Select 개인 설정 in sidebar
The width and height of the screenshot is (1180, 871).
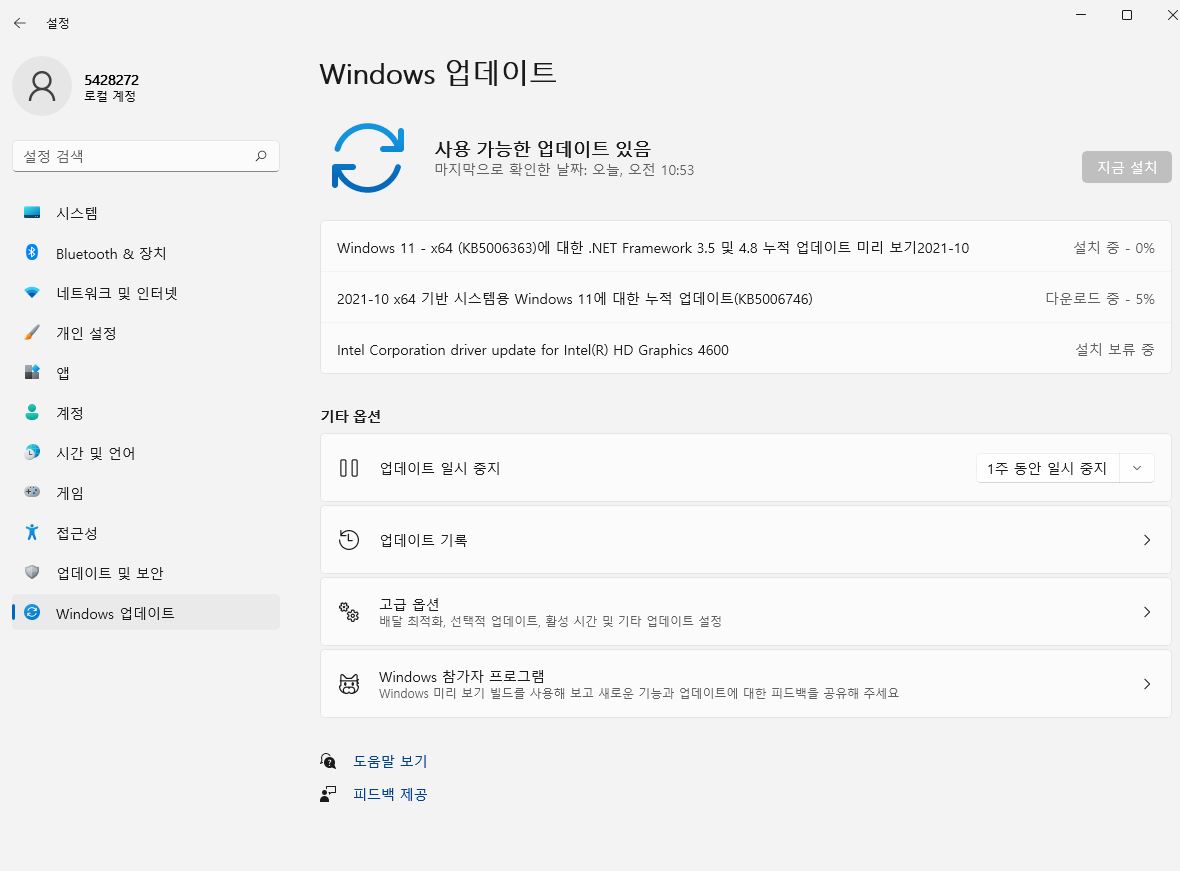coord(146,333)
